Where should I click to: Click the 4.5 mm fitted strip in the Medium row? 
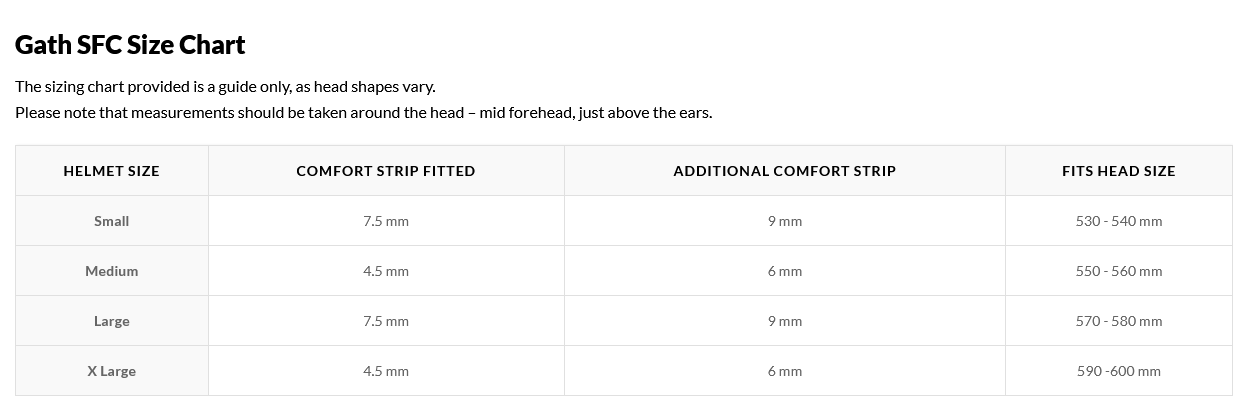pyautogui.click(x=386, y=271)
